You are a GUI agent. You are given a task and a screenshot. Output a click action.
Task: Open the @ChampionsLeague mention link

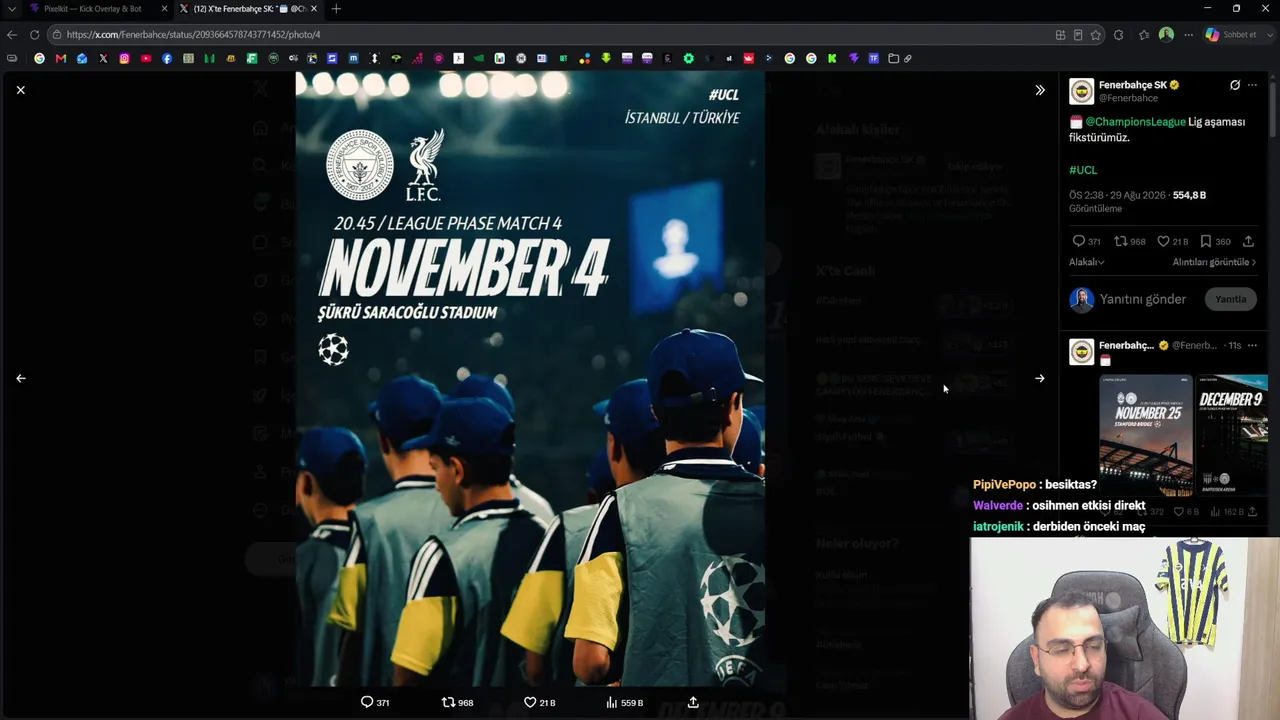coord(1135,122)
